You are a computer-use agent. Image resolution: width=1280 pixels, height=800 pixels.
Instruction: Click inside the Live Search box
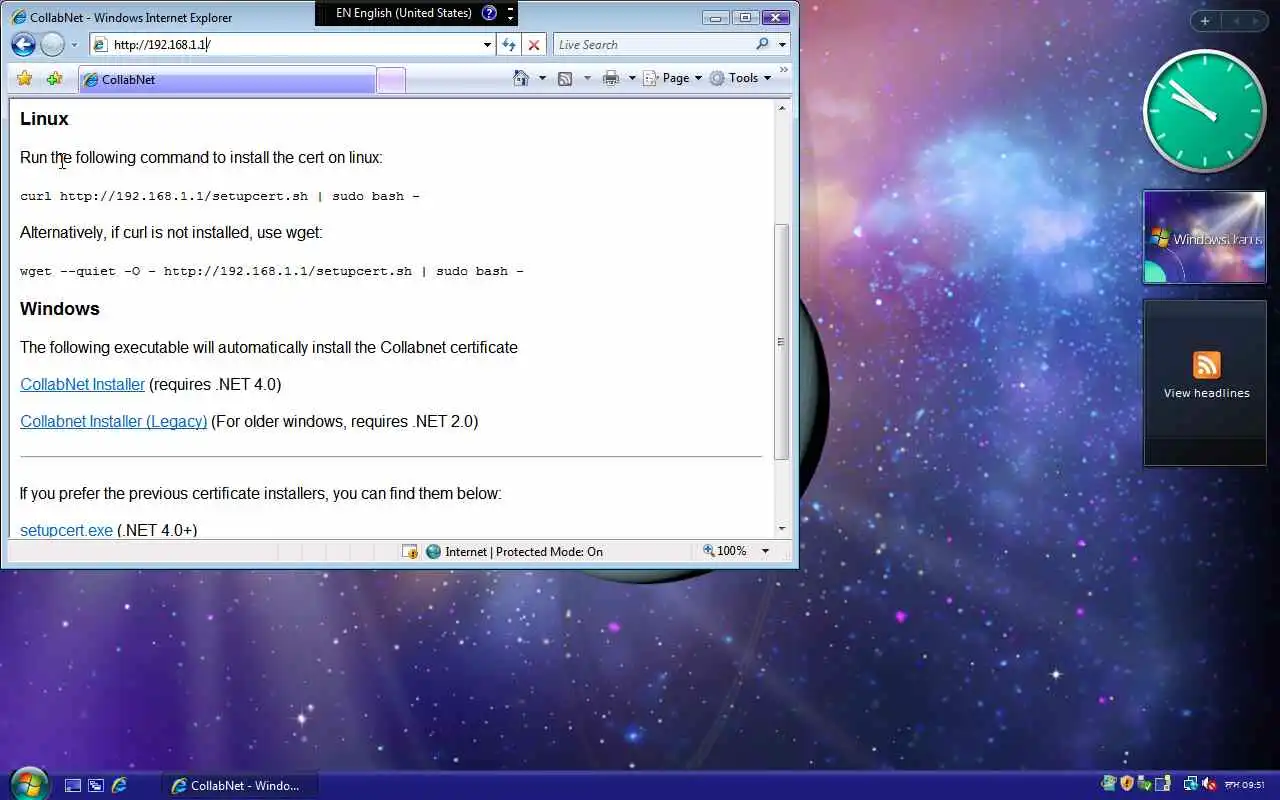point(652,45)
